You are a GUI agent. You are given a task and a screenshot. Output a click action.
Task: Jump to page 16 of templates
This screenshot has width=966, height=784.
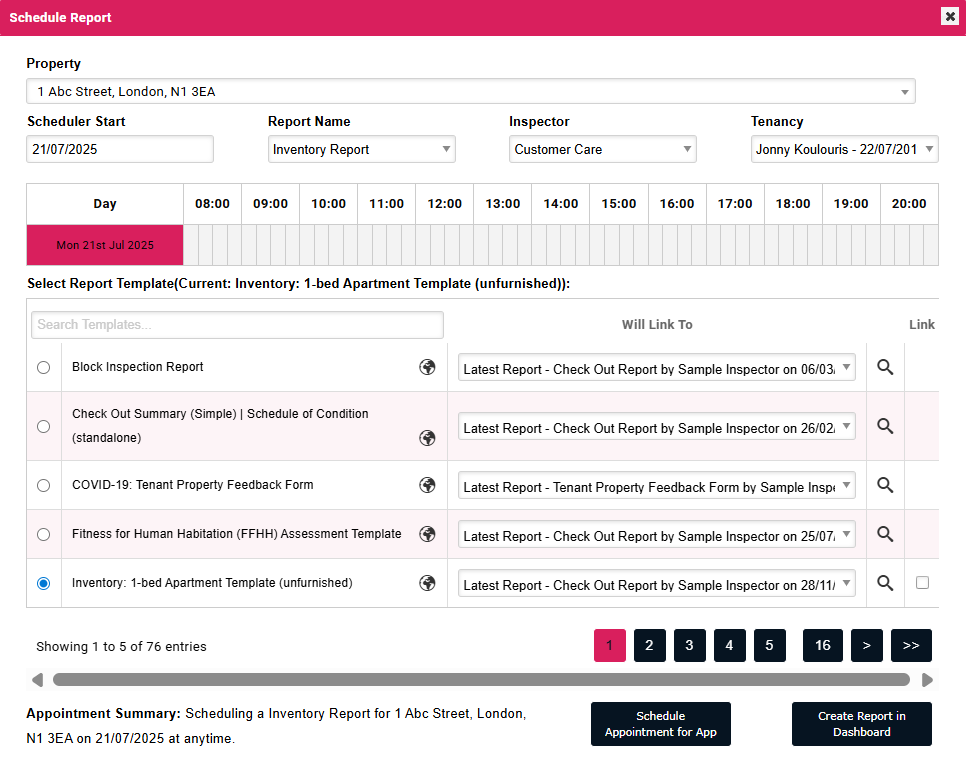pos(822,646)
